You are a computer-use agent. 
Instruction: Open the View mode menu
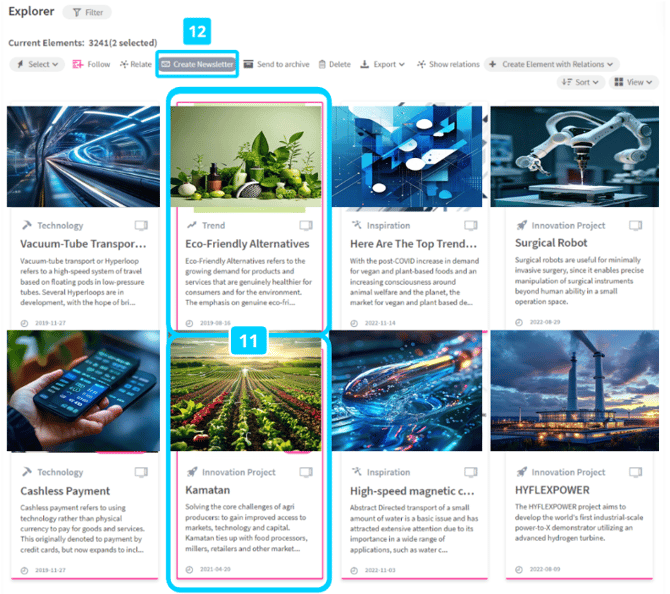coord(633,82)
